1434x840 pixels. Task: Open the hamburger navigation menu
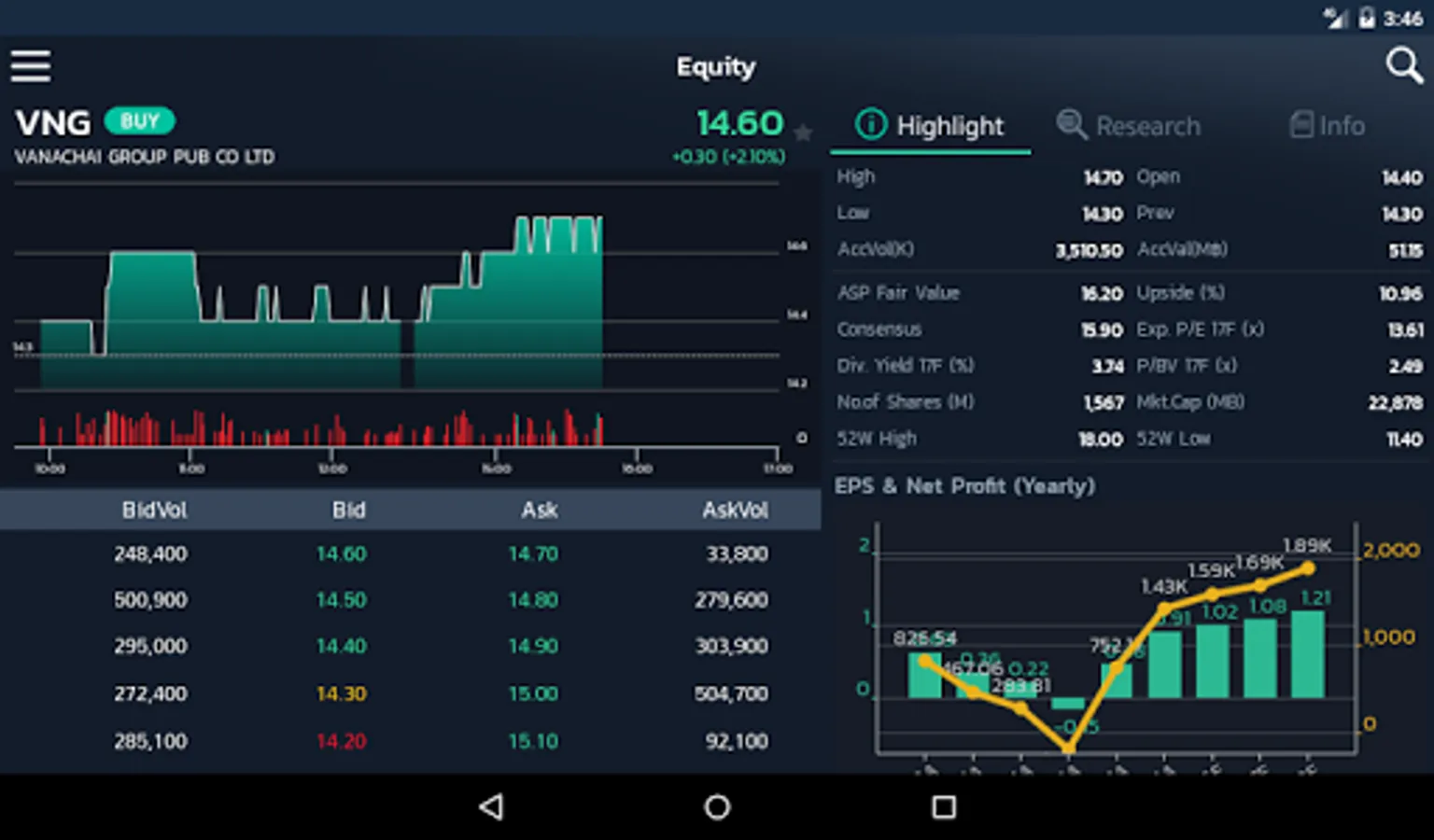coord(31,66)
